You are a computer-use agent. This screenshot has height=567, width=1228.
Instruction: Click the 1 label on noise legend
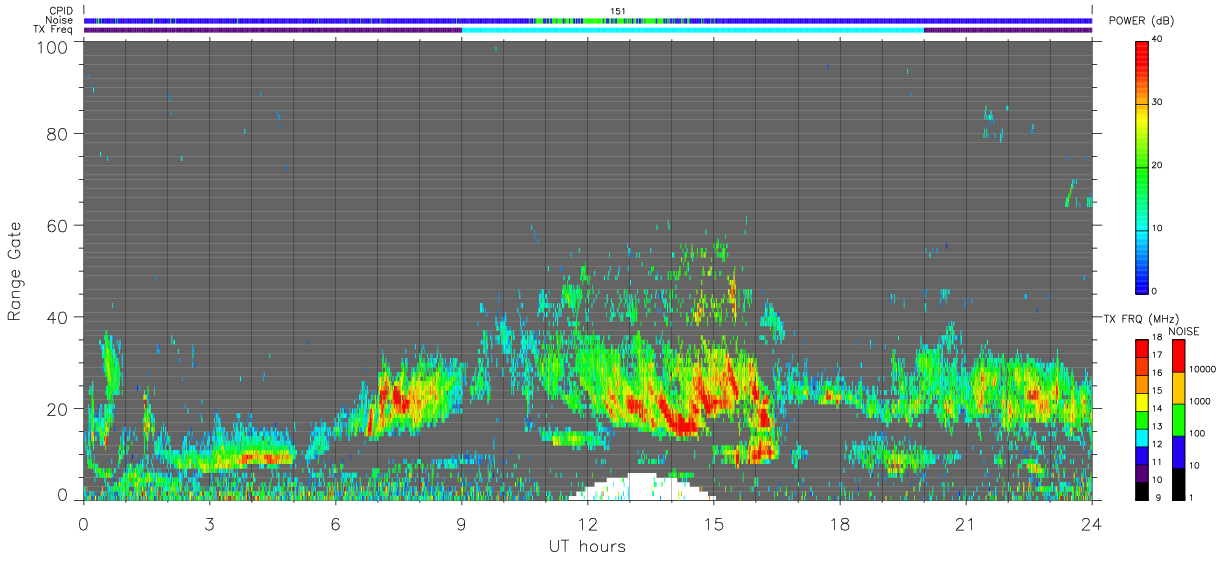[x=1190, y=497]
